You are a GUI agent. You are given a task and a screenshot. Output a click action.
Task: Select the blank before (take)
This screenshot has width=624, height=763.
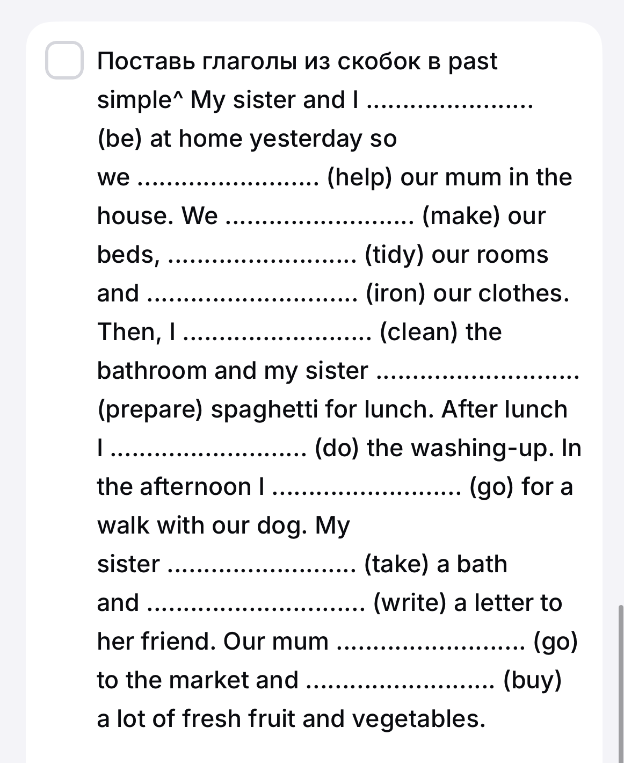[x=262, y=564]
